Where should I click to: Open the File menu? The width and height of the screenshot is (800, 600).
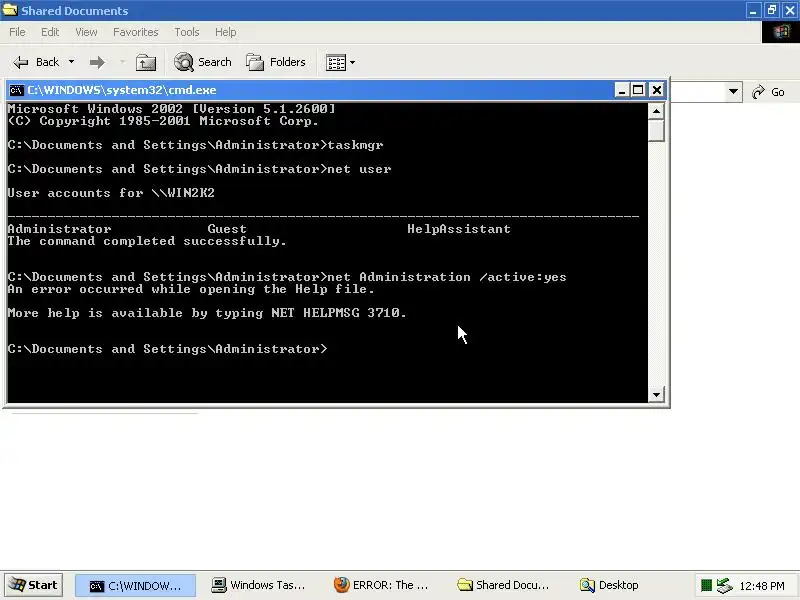[17, 32]
